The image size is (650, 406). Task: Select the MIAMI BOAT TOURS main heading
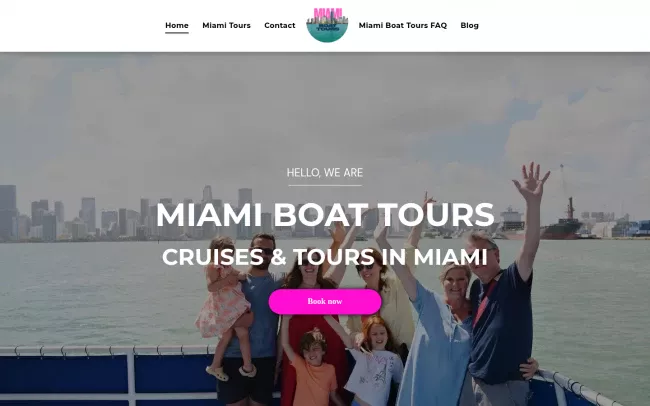[325, 214]
